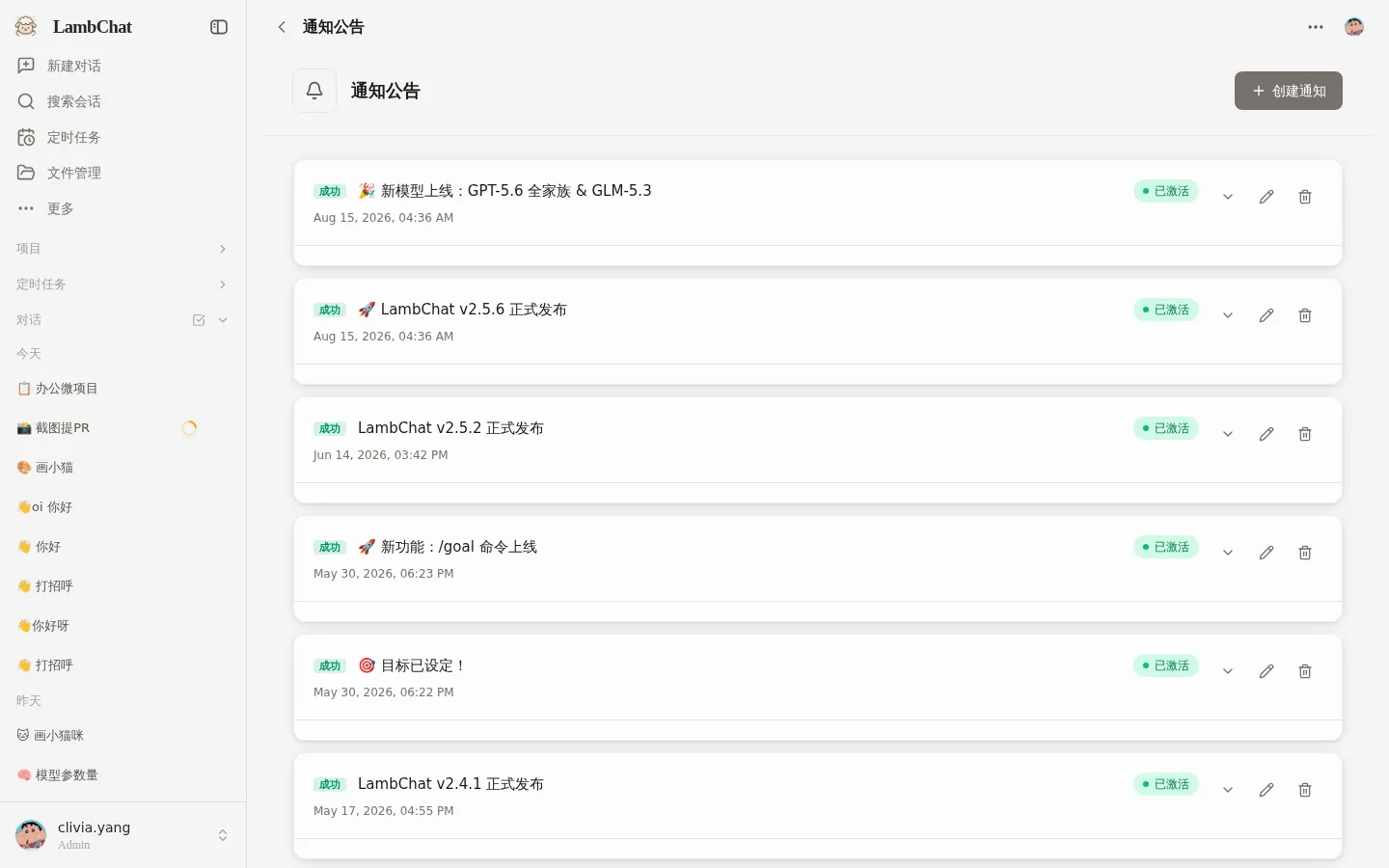
Task: Click the 成功 tag on 目标已设定
Action: [330, 666]
